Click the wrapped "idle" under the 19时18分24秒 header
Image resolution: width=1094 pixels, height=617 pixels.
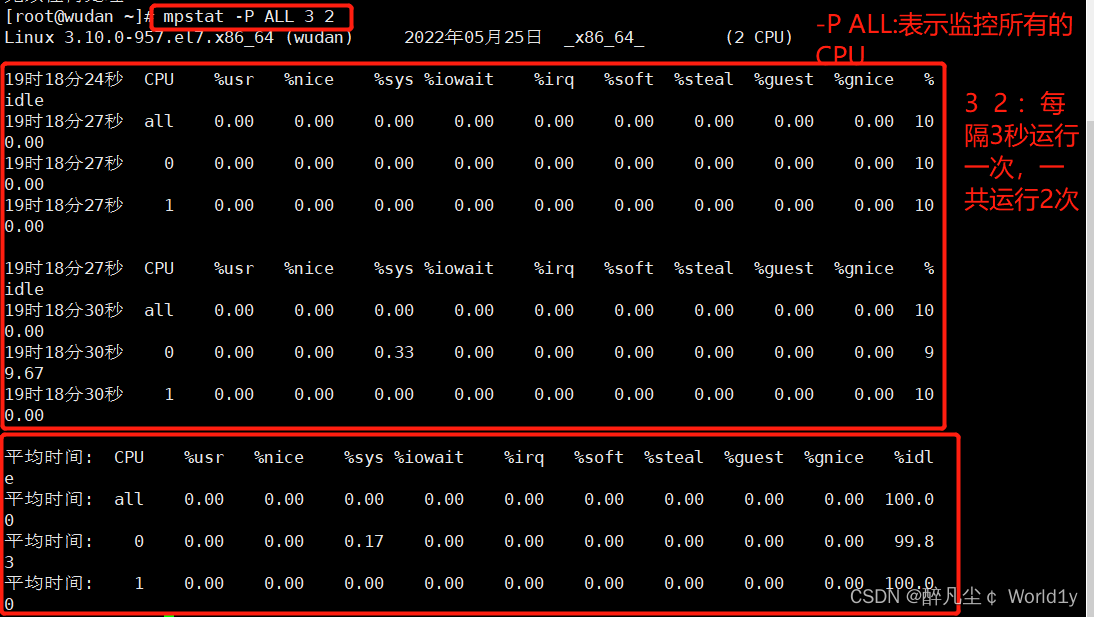(x=24, y=101)
